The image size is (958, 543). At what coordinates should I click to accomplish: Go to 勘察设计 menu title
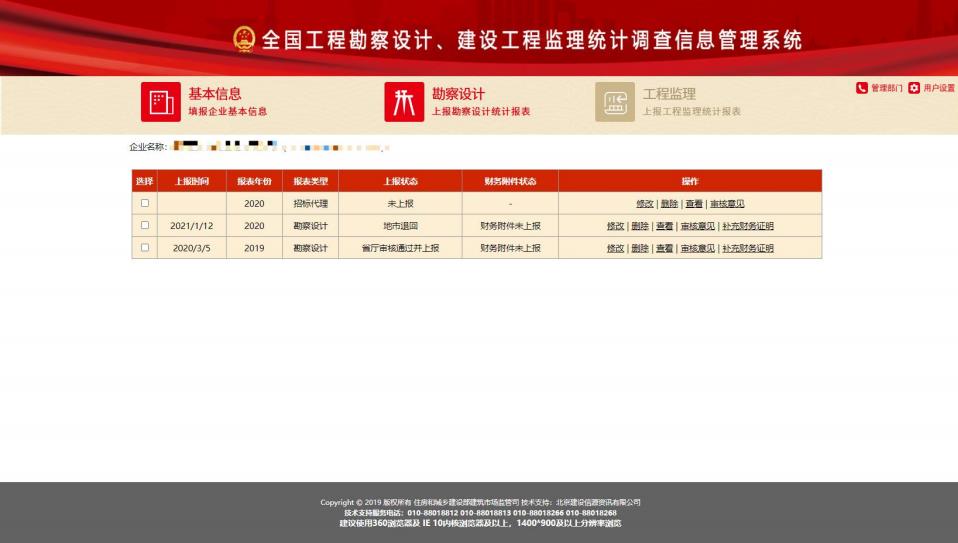coord(458,94)
